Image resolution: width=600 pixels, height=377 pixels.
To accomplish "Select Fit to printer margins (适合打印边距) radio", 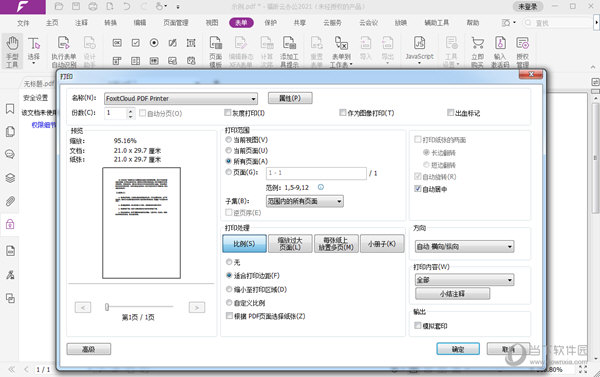I will [229, 275].
